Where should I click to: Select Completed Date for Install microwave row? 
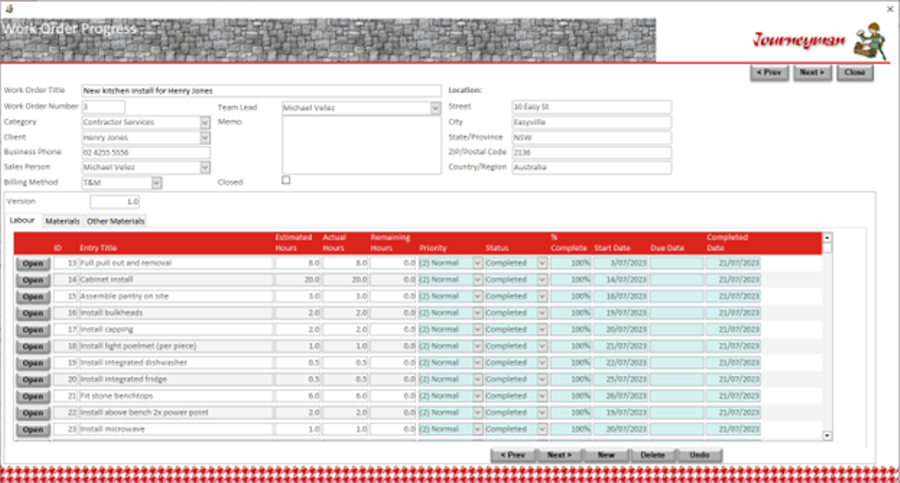[733, 429]
